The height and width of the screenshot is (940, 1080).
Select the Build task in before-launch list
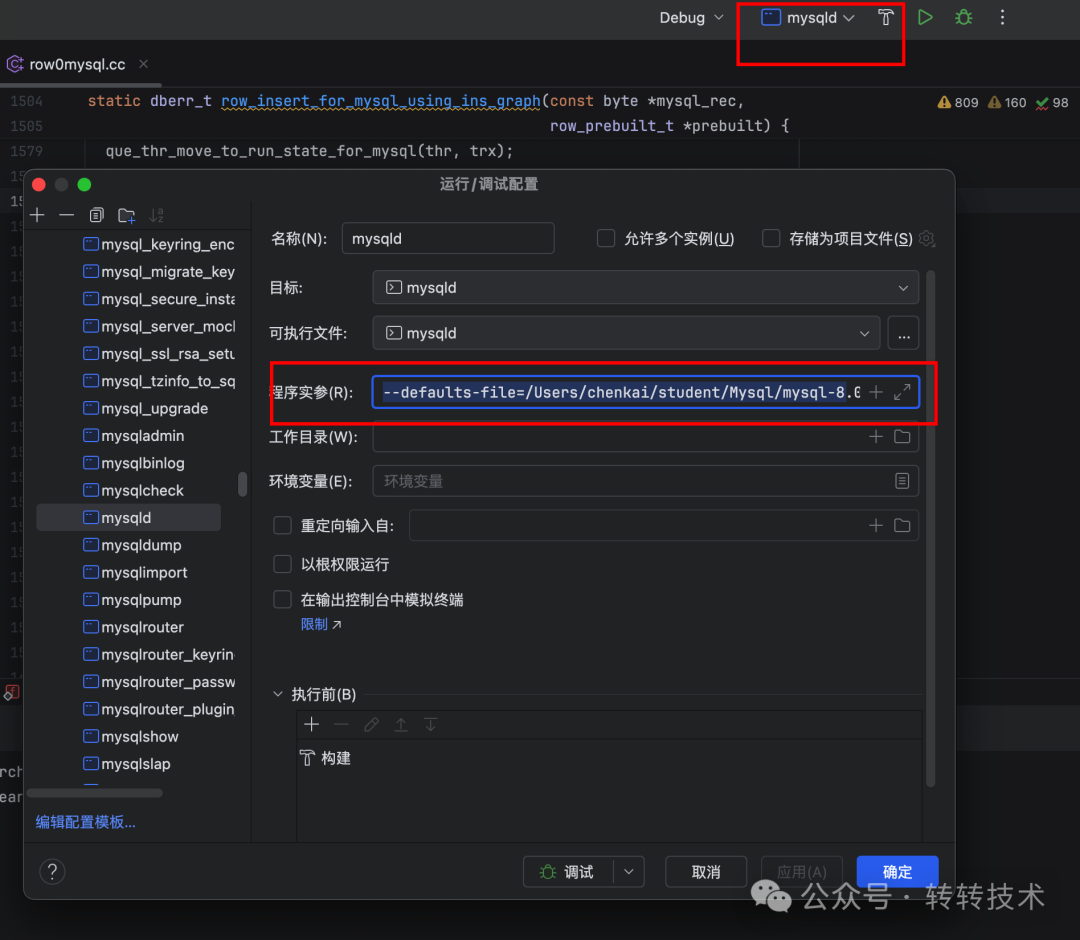click(326, 758)
